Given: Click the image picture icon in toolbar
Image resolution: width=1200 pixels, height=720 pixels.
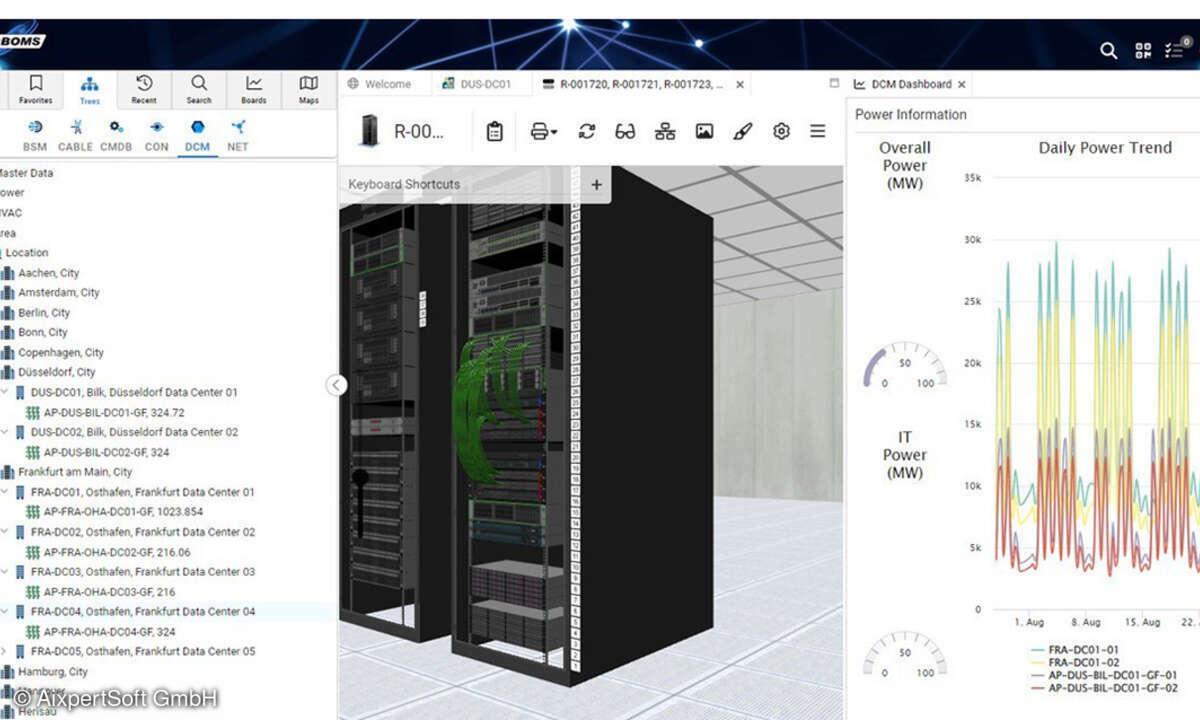Looking at the screenshot, I should pos(704,131).
